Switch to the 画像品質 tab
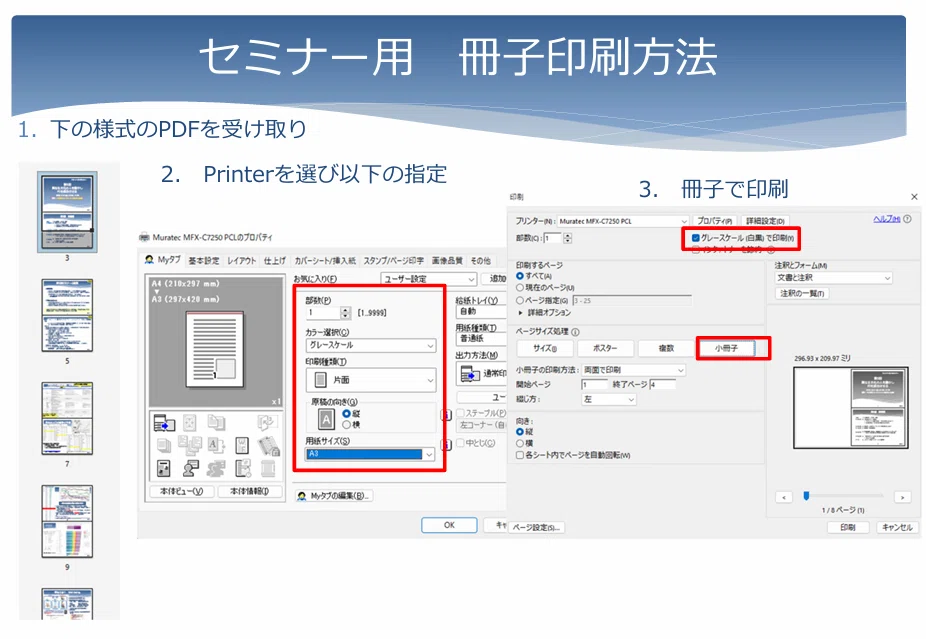926x639 pixels. click(x=447, y=260)
